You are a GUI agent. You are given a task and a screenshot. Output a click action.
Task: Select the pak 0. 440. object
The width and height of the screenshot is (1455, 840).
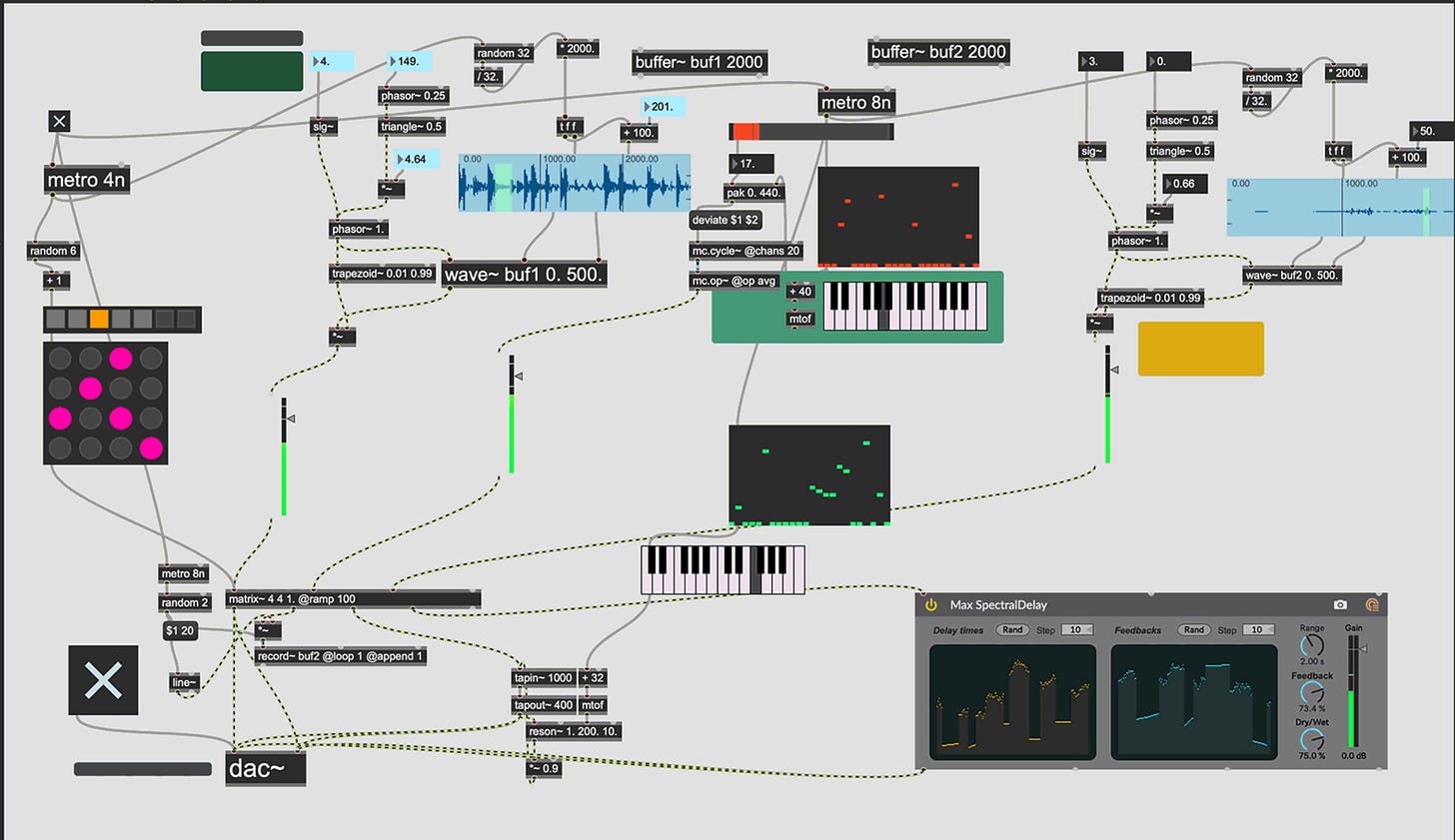point(754,193)
